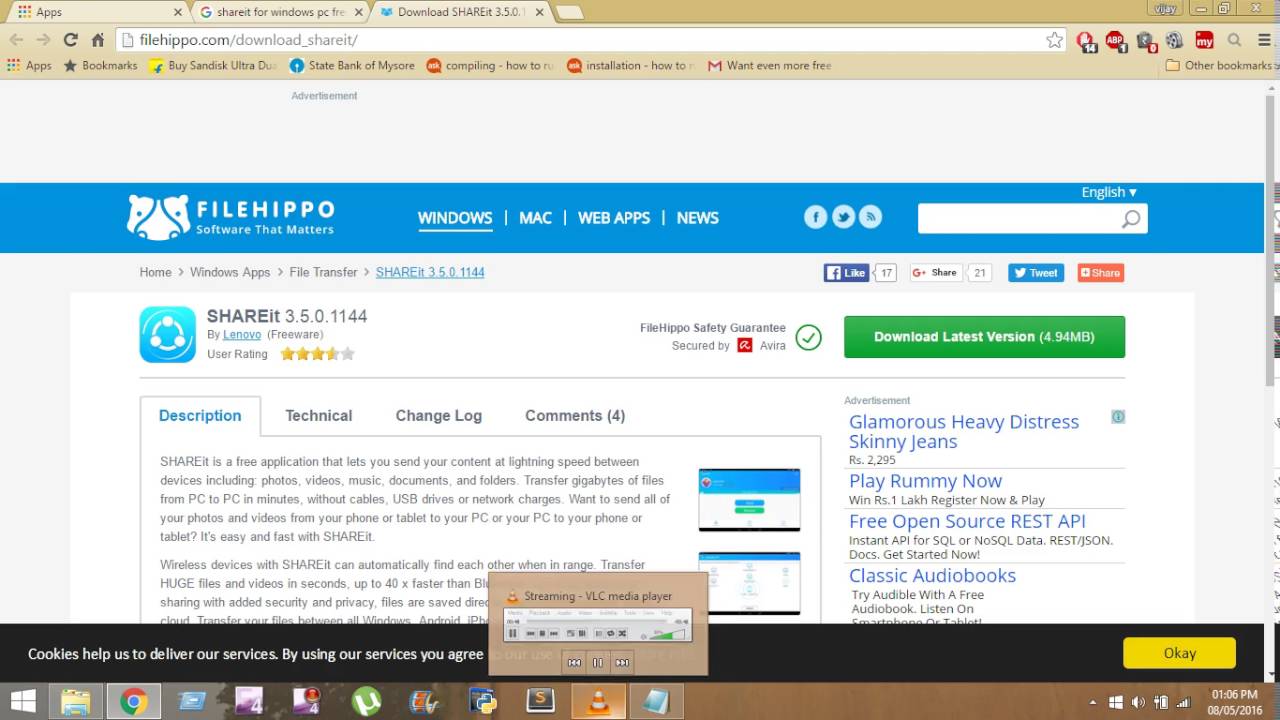Pause playback in VLC thumbnail preview
Screen dimensions: 1280x720
598,662
